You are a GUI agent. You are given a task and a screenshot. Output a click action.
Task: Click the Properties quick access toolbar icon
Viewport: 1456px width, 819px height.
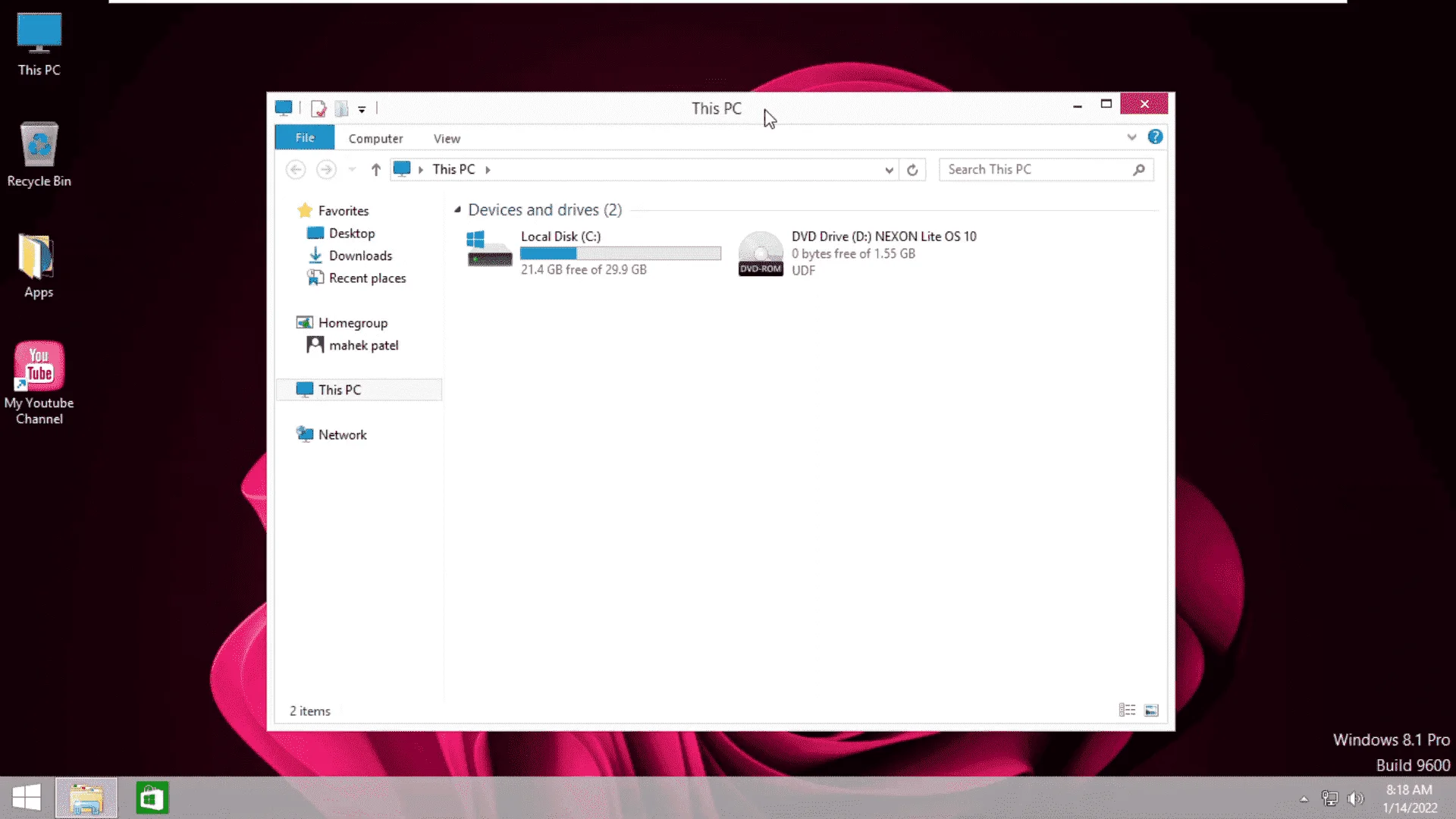[x=318, y=108]
